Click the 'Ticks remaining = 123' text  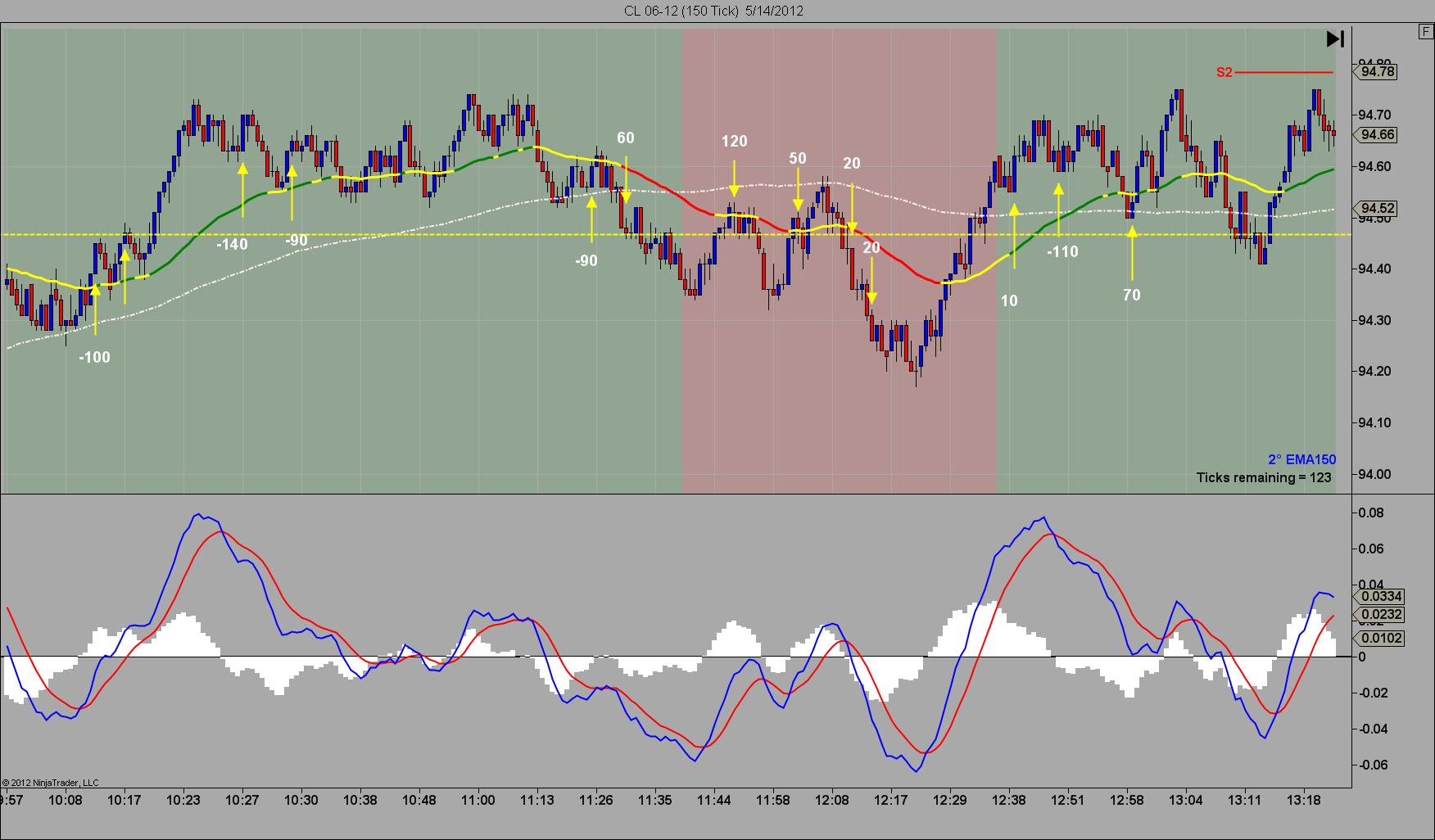(x=1264, y=477)
